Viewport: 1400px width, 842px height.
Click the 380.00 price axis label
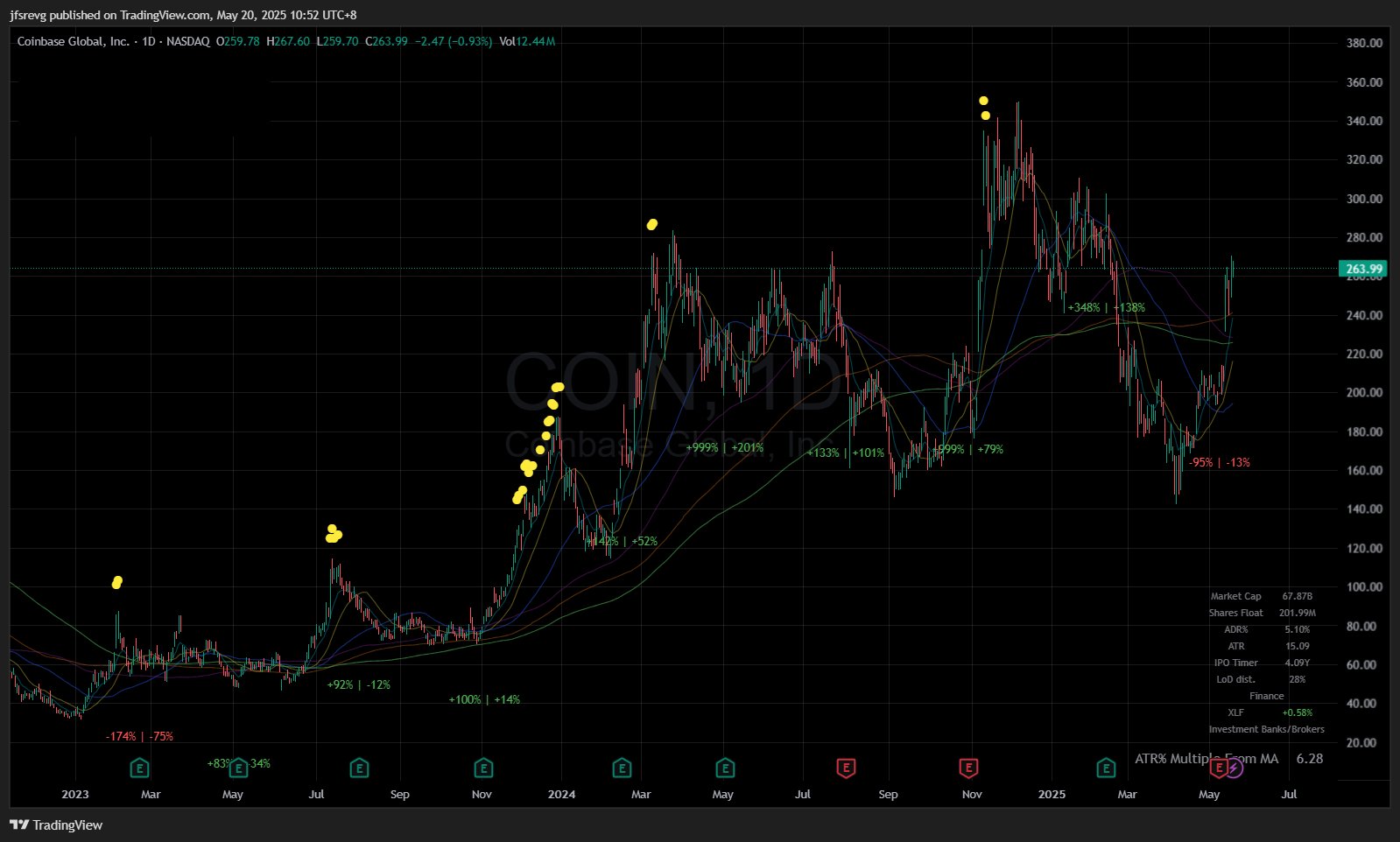click(x=1364, y=43)
